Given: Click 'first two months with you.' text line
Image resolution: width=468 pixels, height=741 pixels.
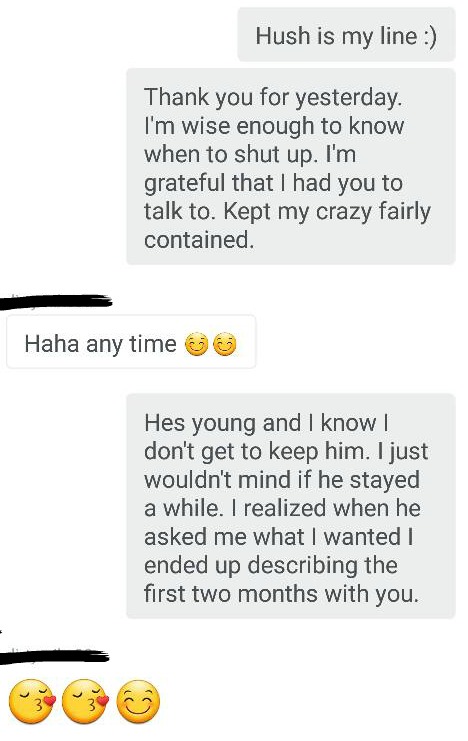Looking at the screenshot, I should (282, 594).
